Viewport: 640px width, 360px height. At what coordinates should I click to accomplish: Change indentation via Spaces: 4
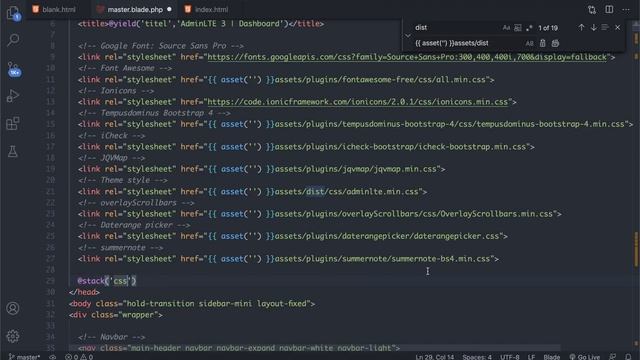(x=477, y=357)
